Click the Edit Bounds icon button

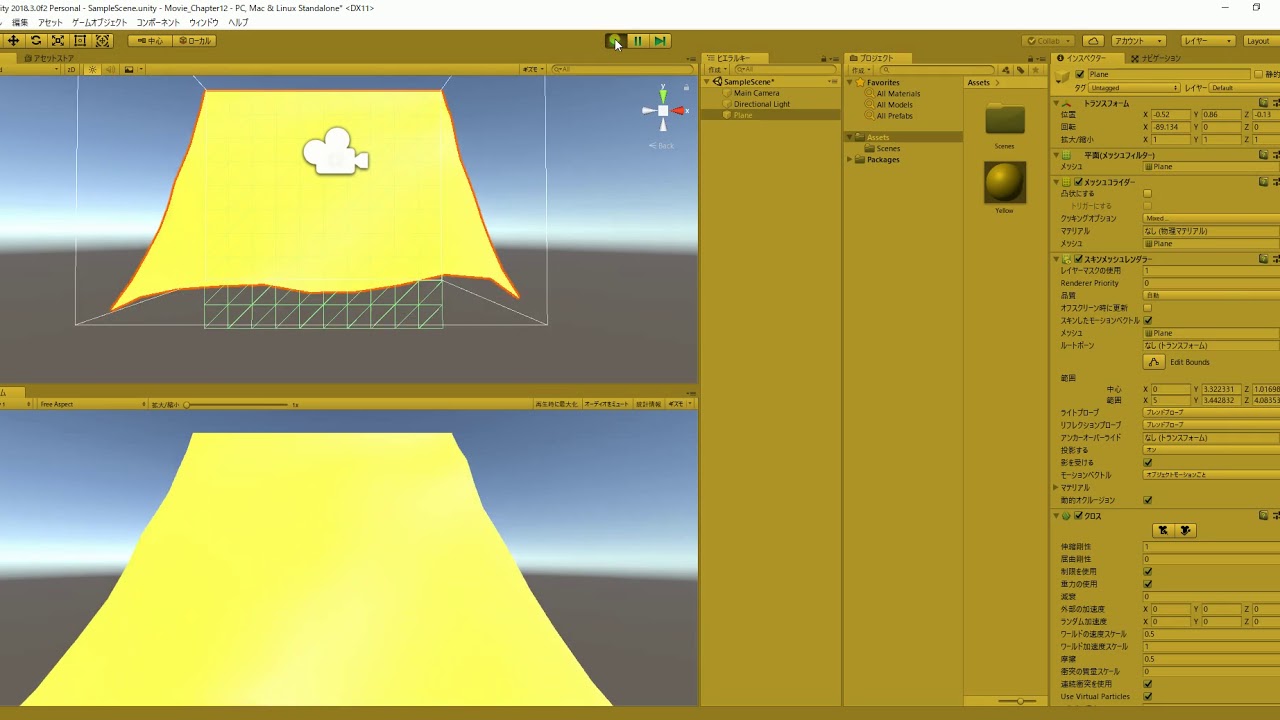[x=1154, y=362]
